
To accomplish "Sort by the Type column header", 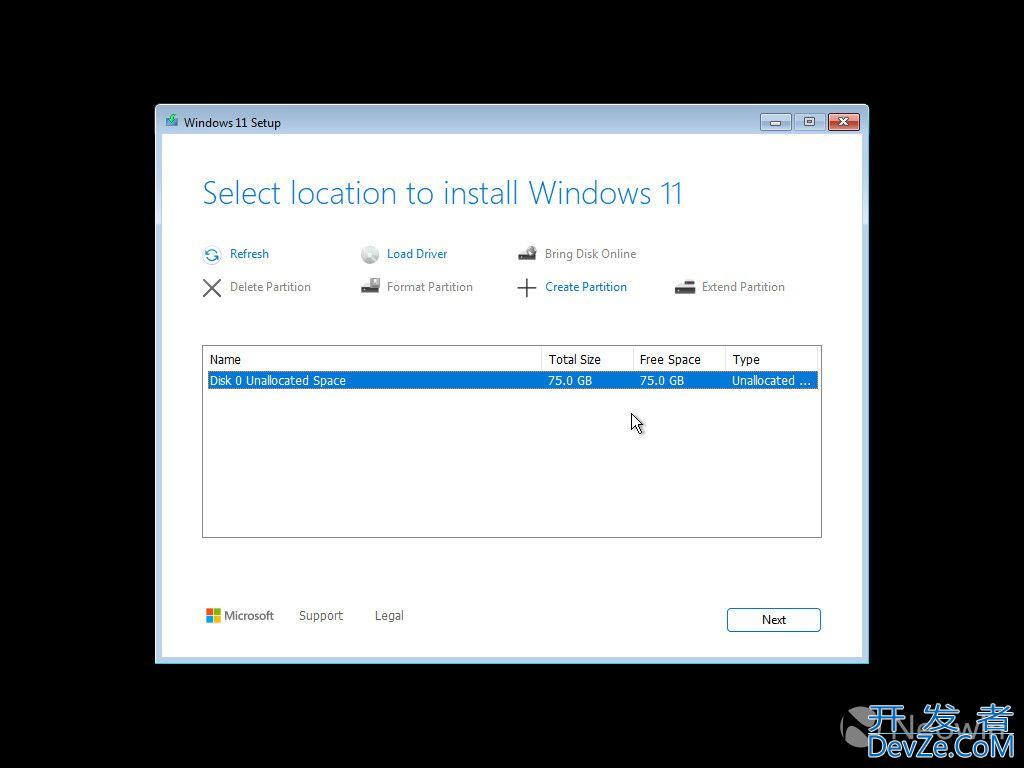I will point(771,359).
